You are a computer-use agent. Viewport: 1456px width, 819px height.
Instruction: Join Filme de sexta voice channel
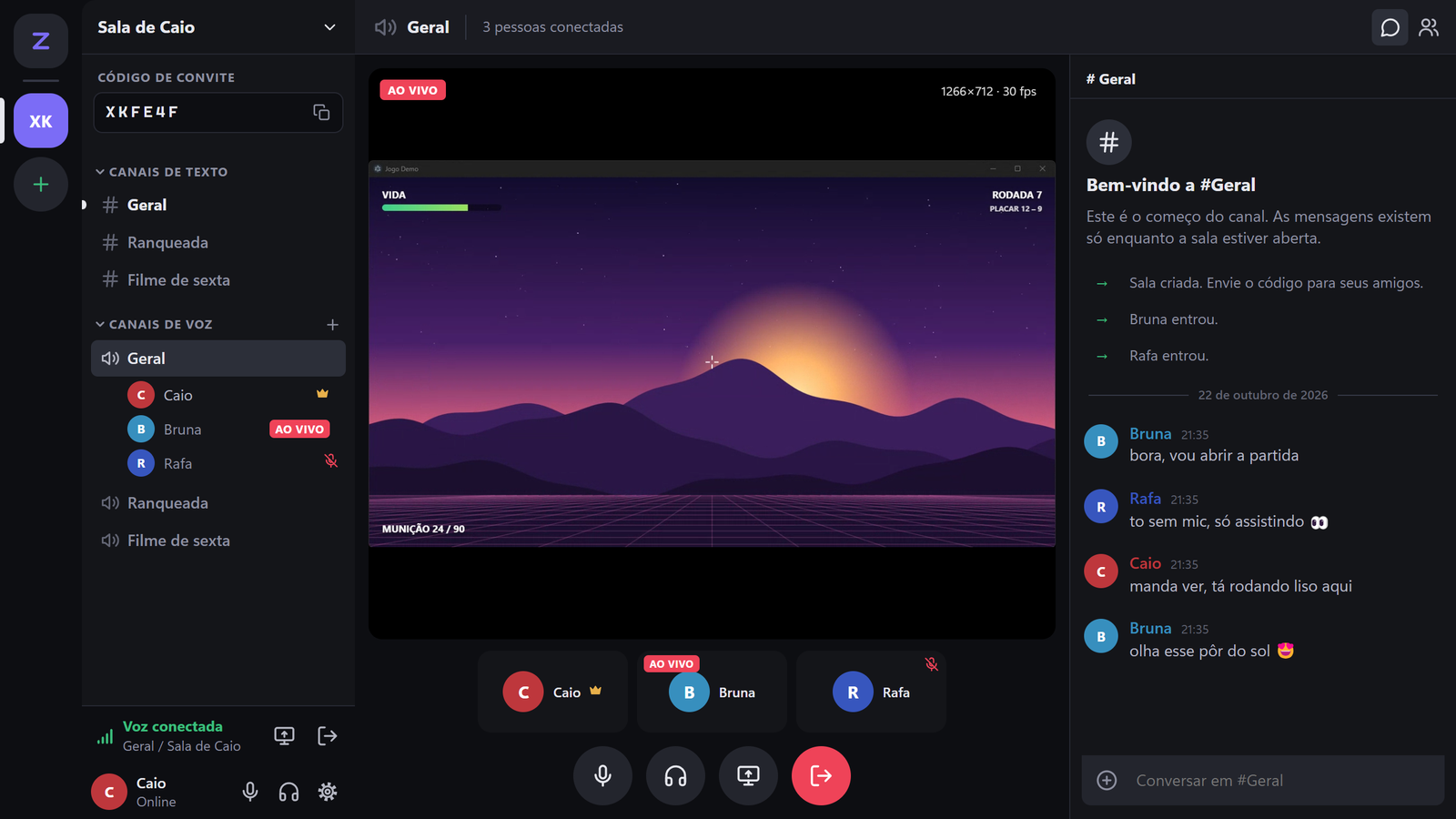(x=218, y=541)
